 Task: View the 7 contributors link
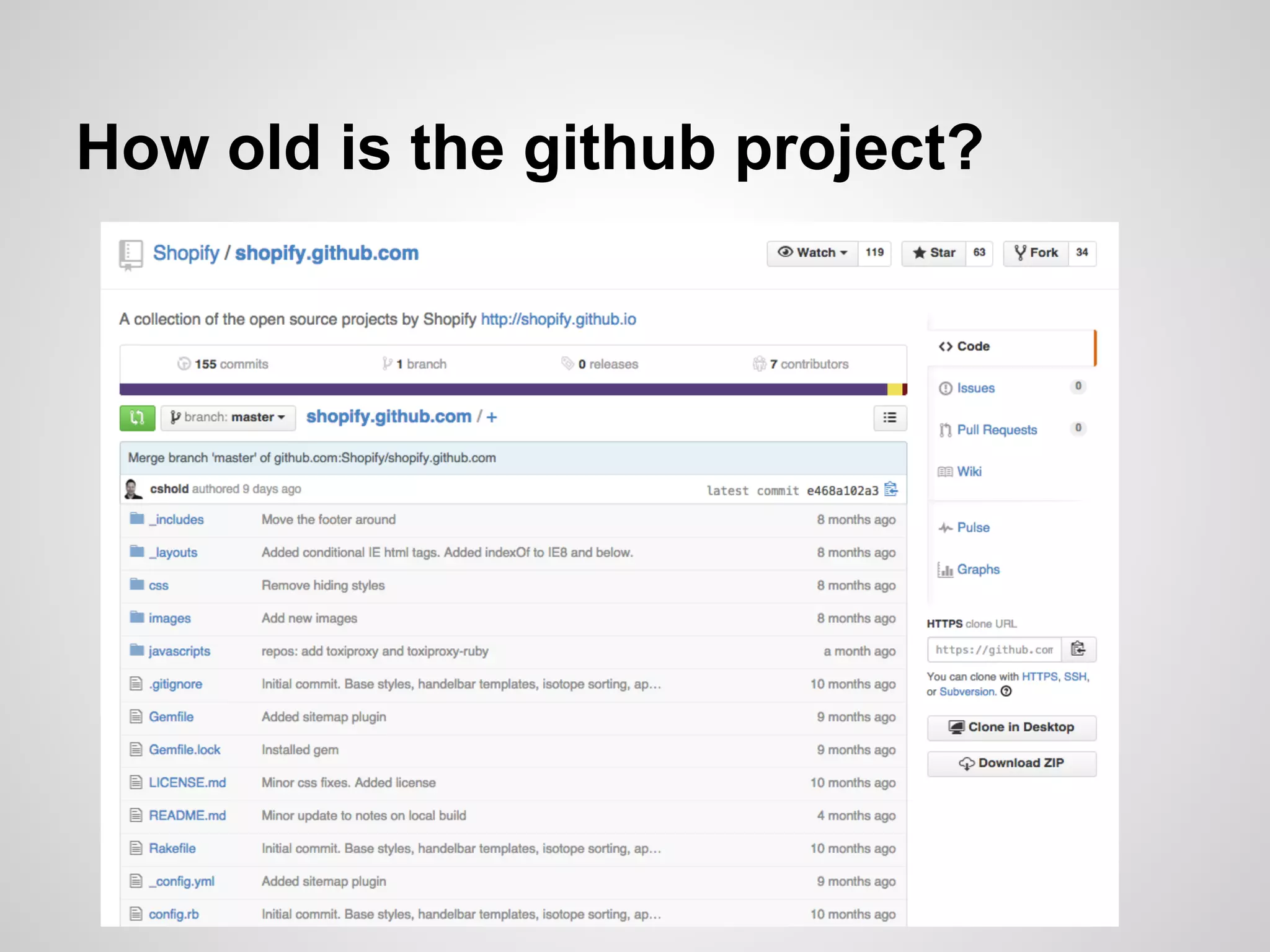pos(801,364)
